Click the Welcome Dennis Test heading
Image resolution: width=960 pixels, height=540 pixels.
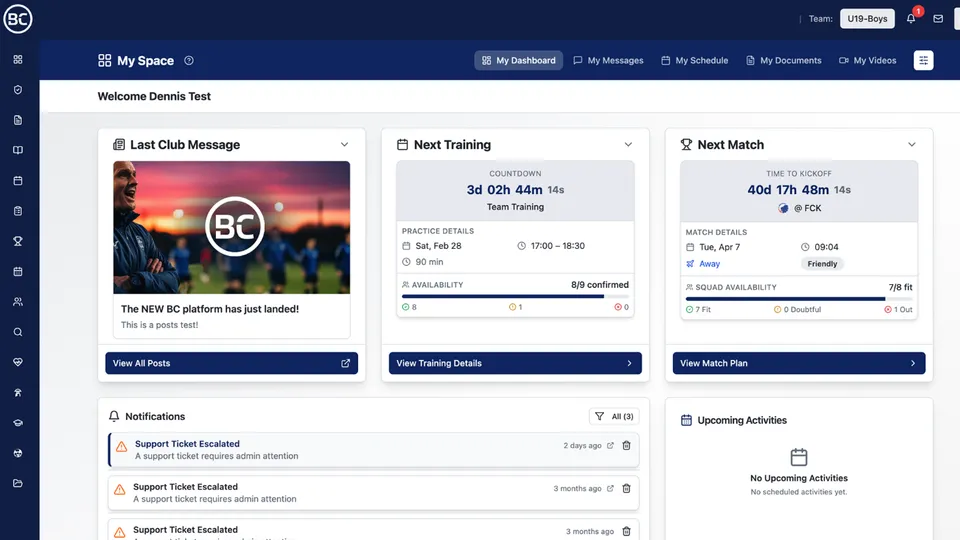(154, 96)
